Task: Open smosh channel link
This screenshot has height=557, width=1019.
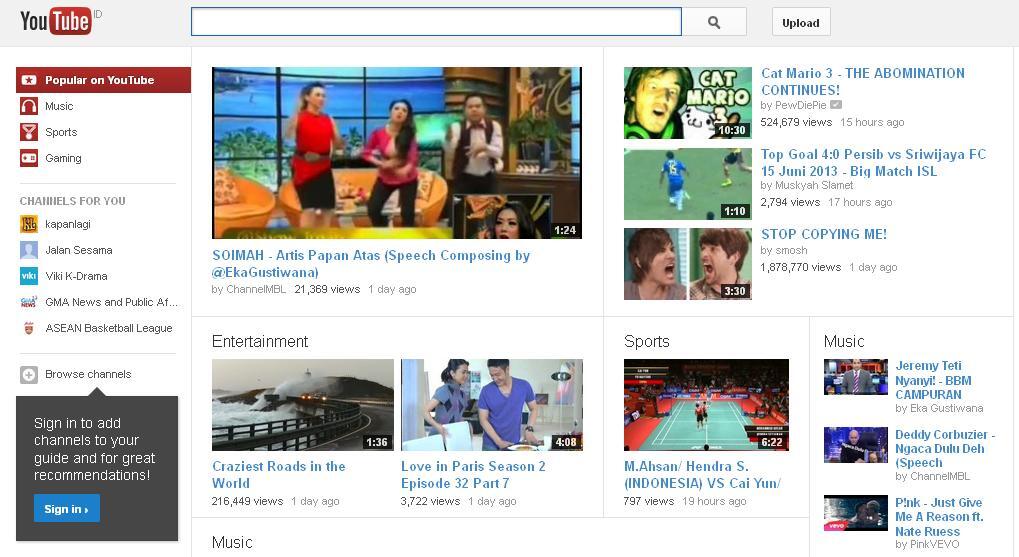Action: pos(791,250)
